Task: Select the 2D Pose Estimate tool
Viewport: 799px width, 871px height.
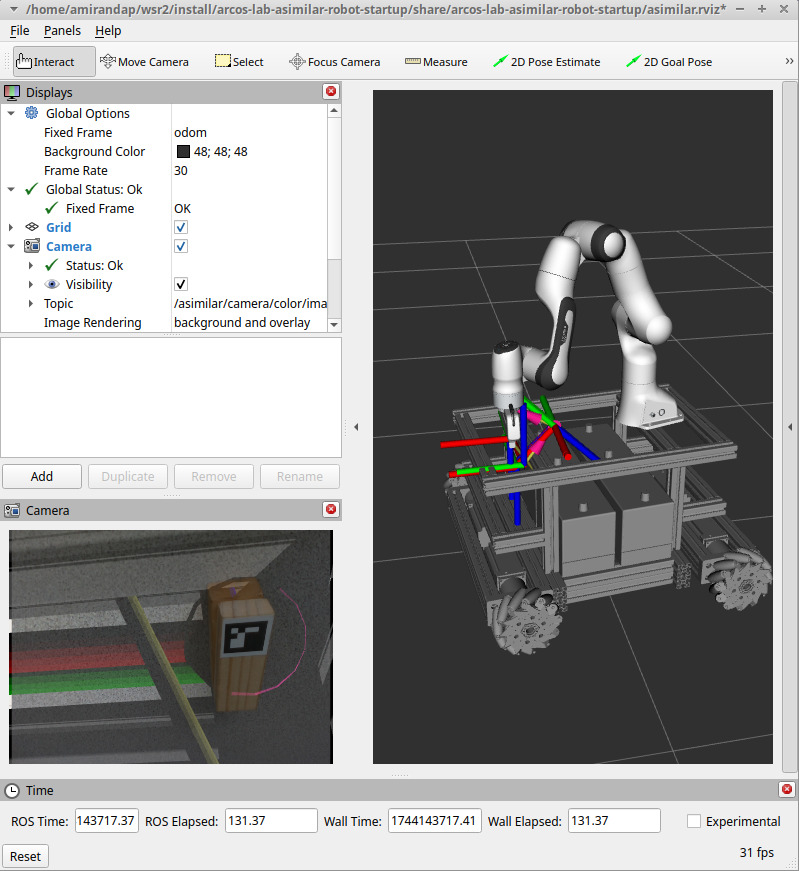Action: [x=546, y=62]
